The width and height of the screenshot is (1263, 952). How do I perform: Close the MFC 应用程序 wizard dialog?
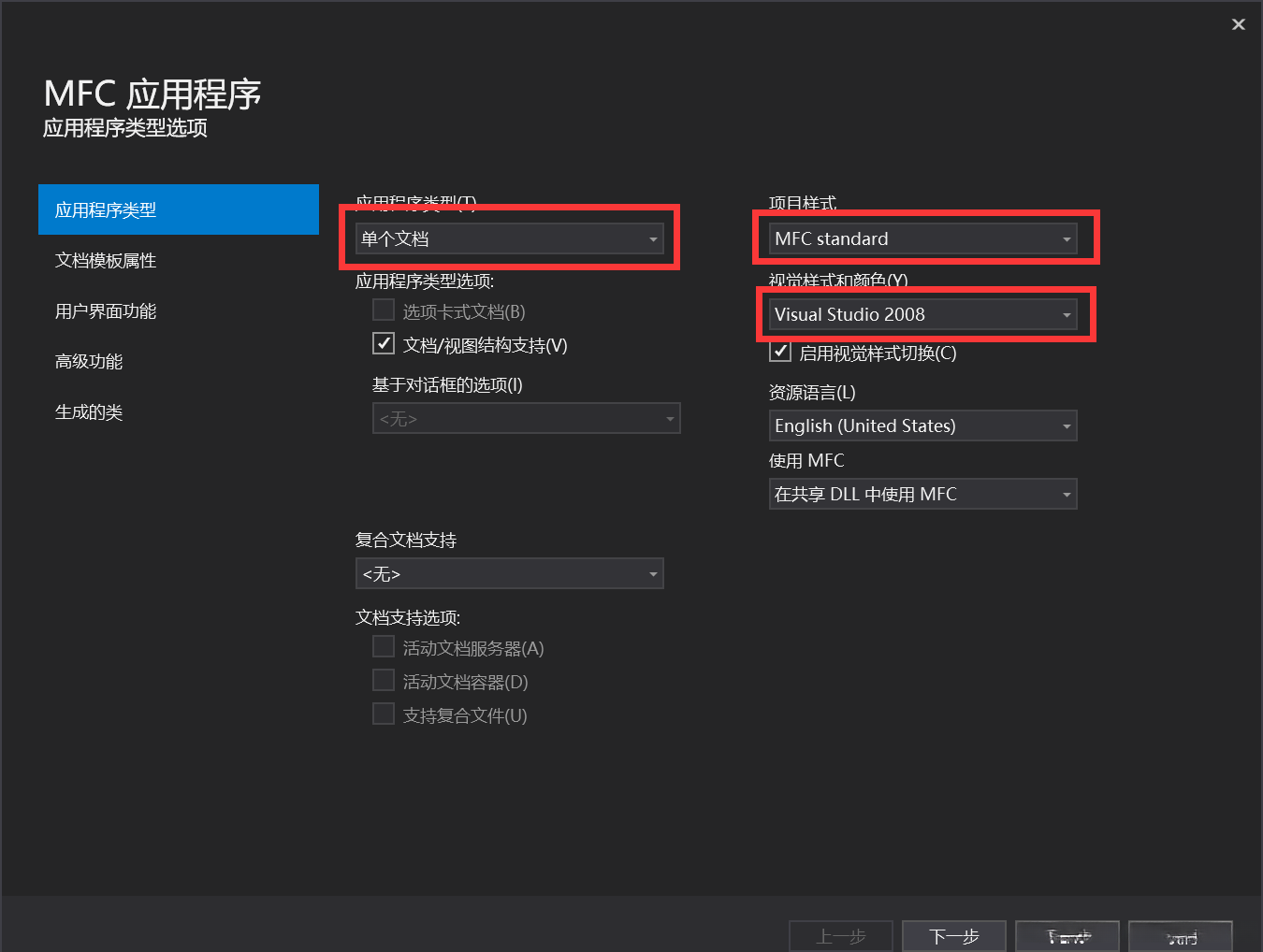tap(1238, 24)
